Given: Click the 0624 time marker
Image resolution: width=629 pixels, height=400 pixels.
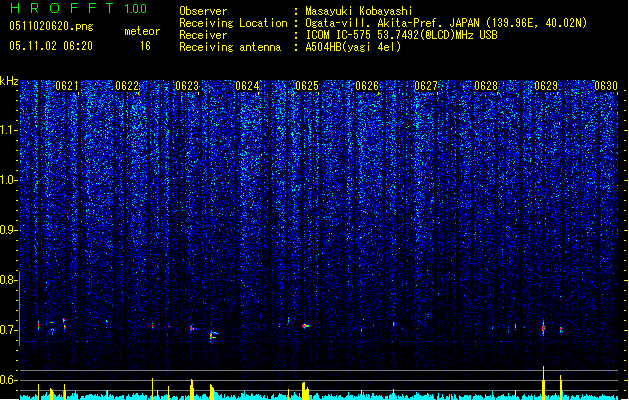Looking at the screenshot, I should pyautogui.click(x=247, y=86).
